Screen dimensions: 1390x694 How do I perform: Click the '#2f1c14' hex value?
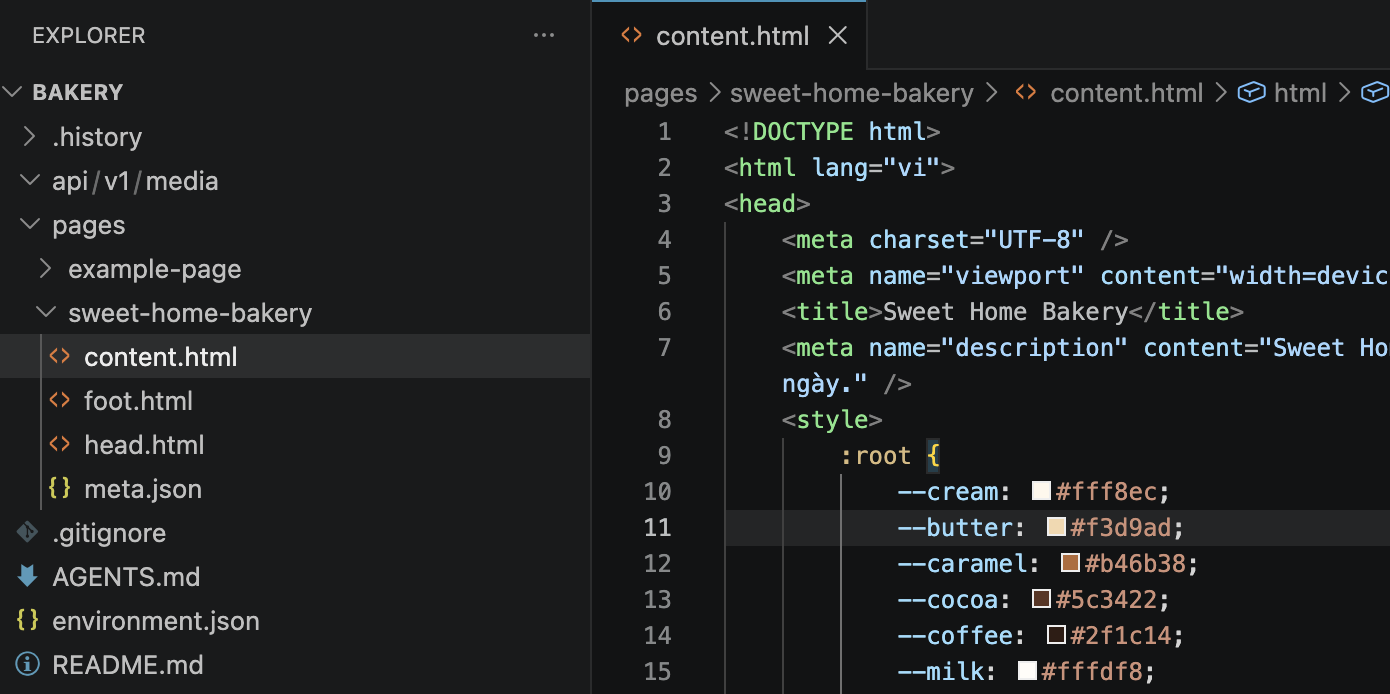click(1121, 636)
